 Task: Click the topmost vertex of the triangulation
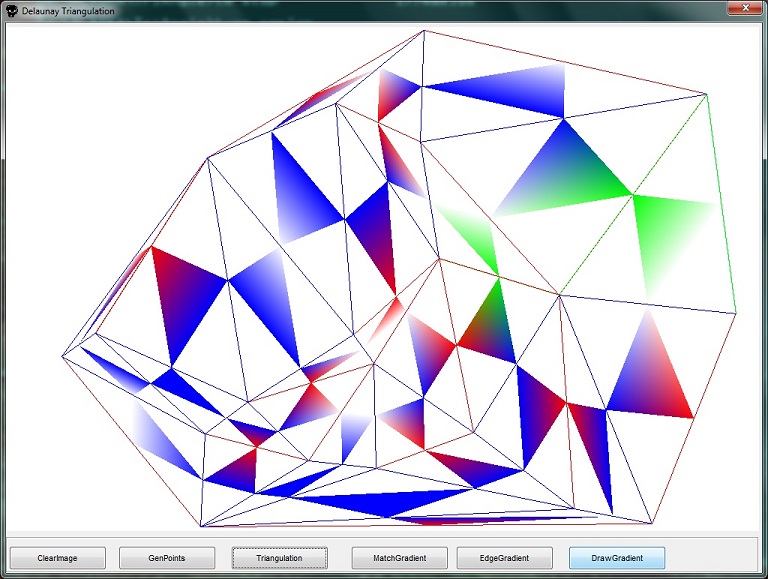[425, 30]
